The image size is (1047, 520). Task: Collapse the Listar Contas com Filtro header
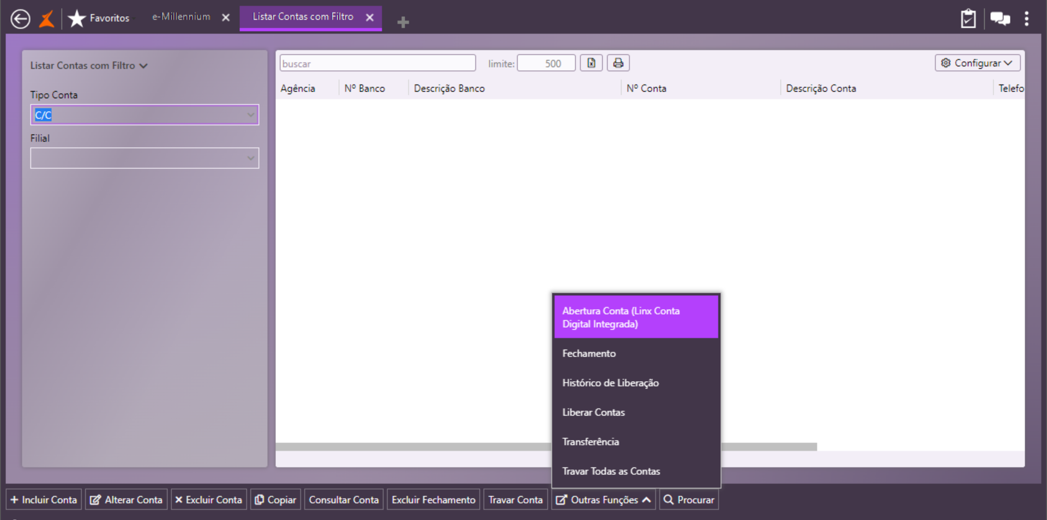click(89, 66)
